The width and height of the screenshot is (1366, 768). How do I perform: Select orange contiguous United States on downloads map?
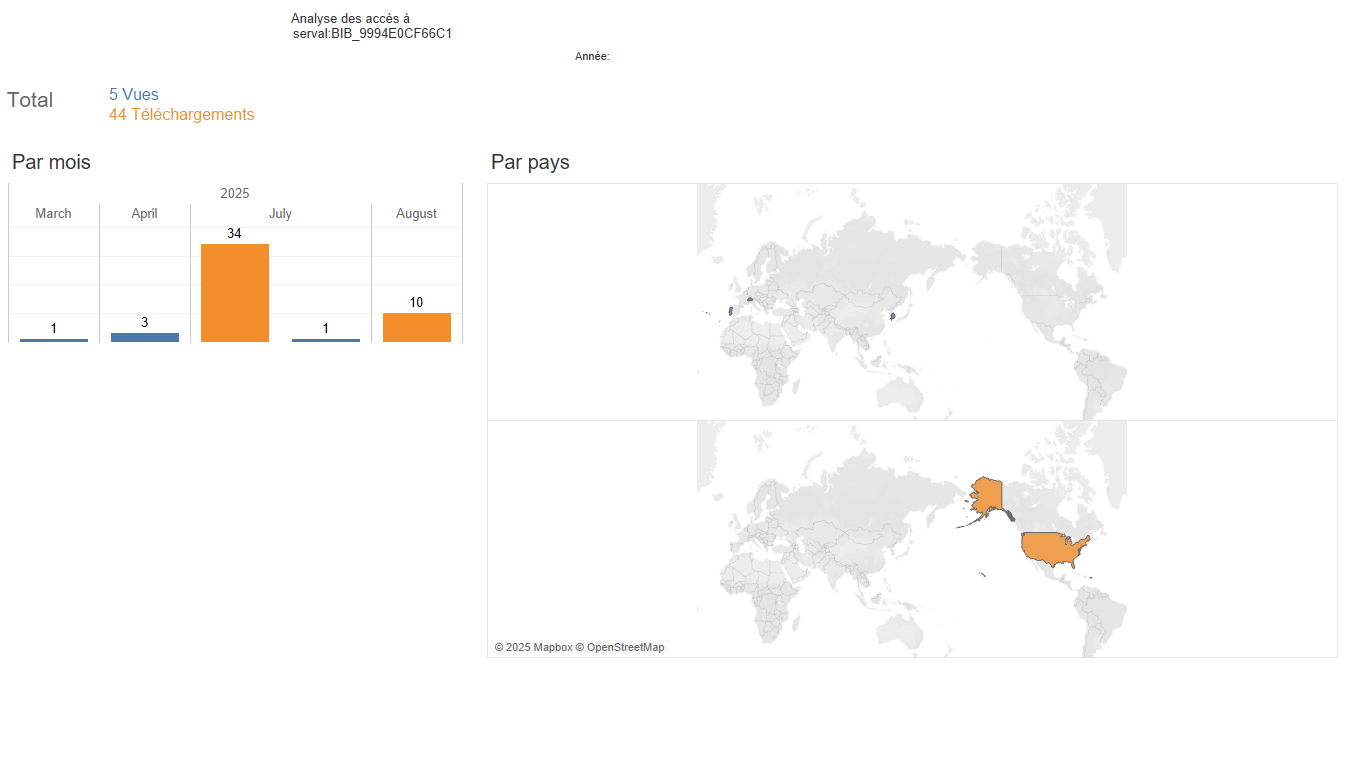click(x=1052, y=549)
